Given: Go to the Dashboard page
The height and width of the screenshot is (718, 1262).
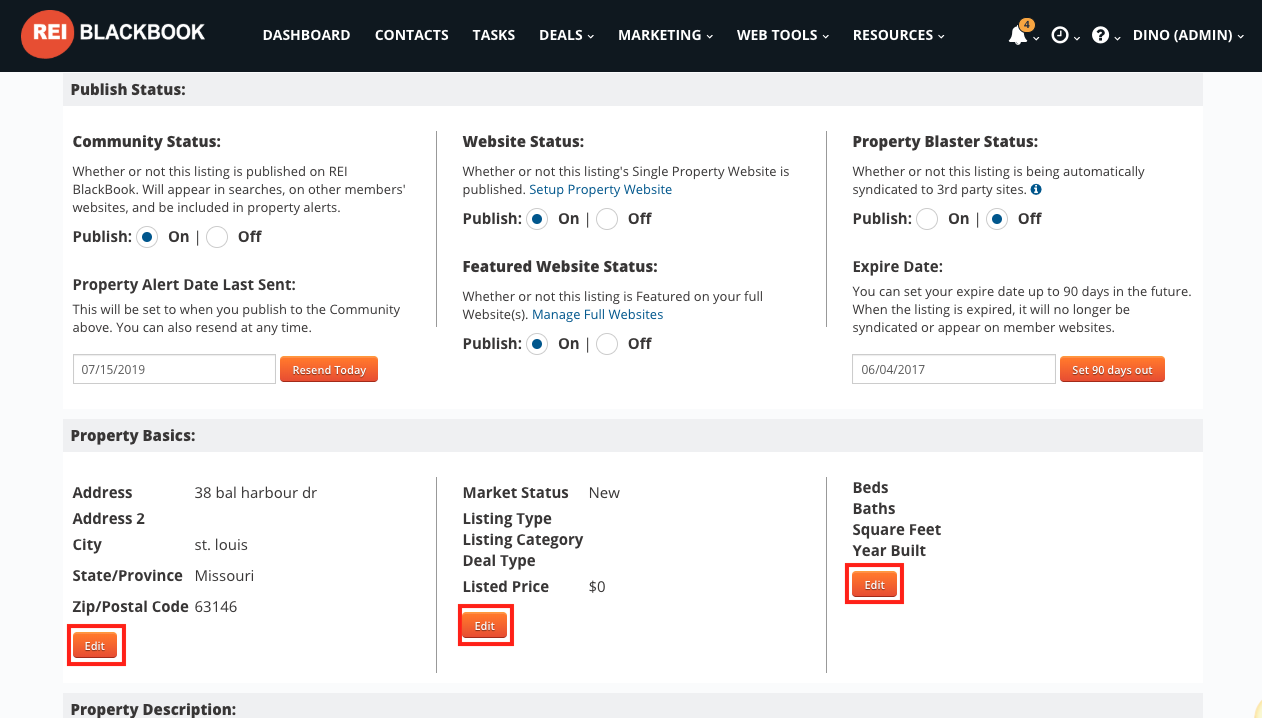Looking at the screenshot, I should pos(306,35).
